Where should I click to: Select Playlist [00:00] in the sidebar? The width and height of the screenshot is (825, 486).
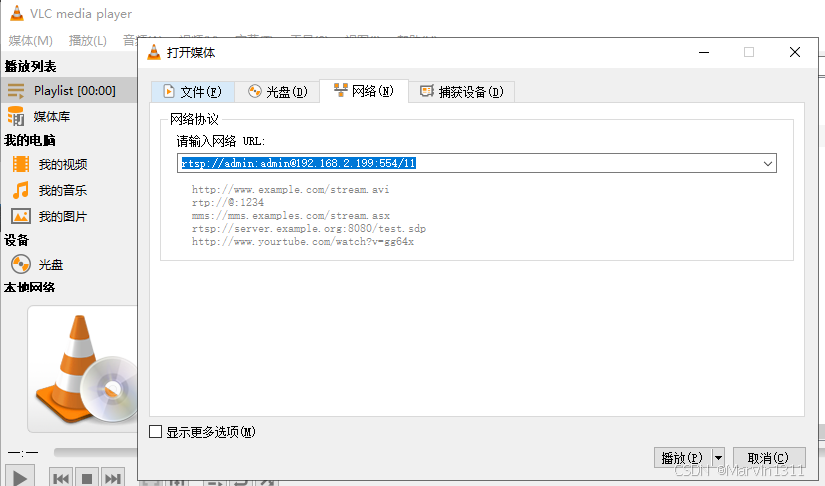[x=69, y=90]
